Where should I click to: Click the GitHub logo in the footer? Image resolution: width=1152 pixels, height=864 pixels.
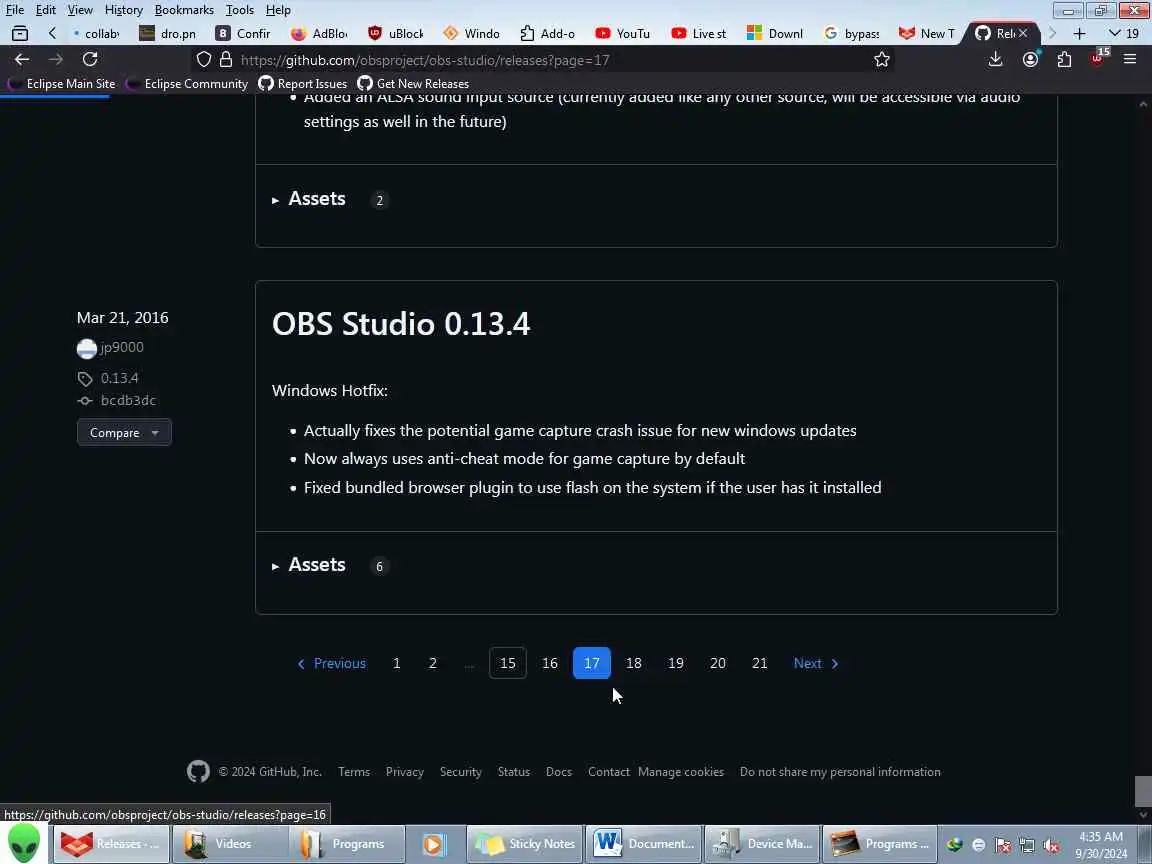(x=198, y=771)
